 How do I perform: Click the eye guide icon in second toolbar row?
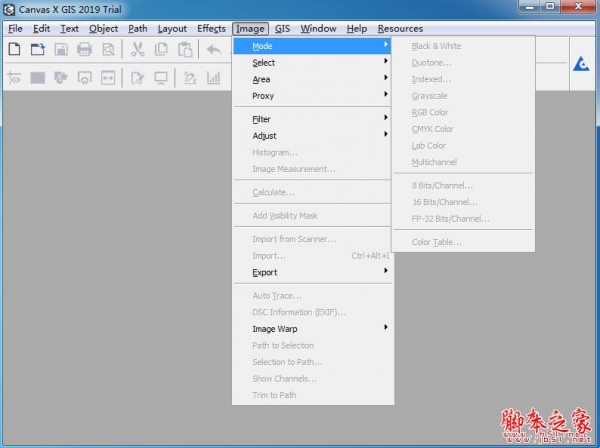(15, 78)
